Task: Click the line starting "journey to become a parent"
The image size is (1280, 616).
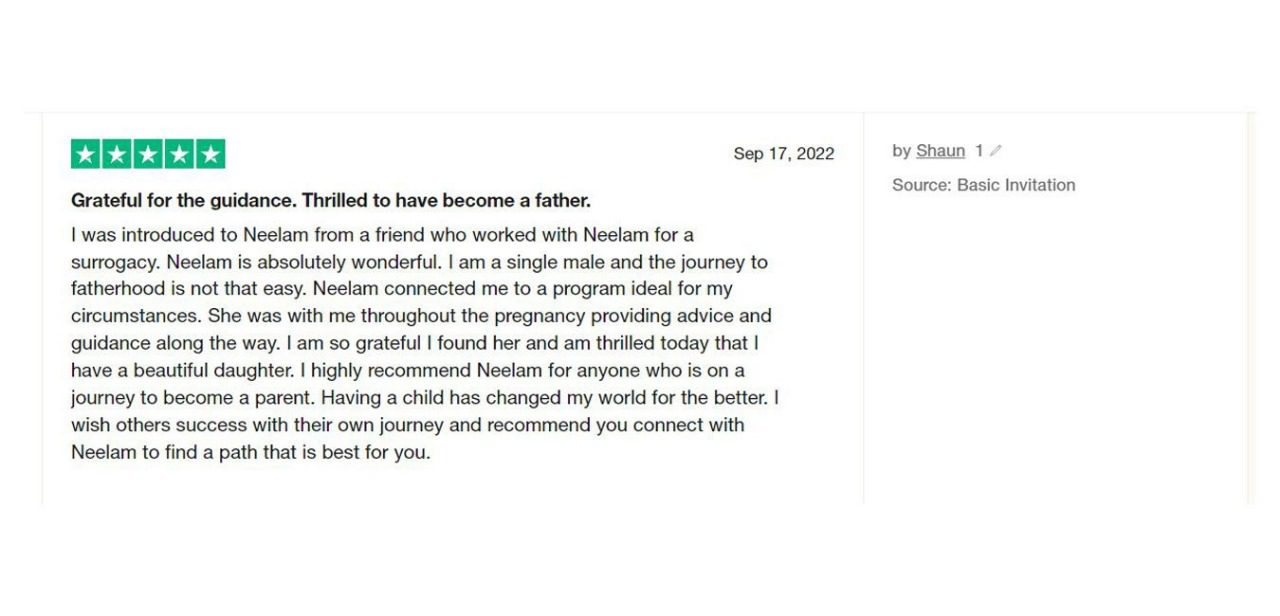Action: tap(425, 397)
